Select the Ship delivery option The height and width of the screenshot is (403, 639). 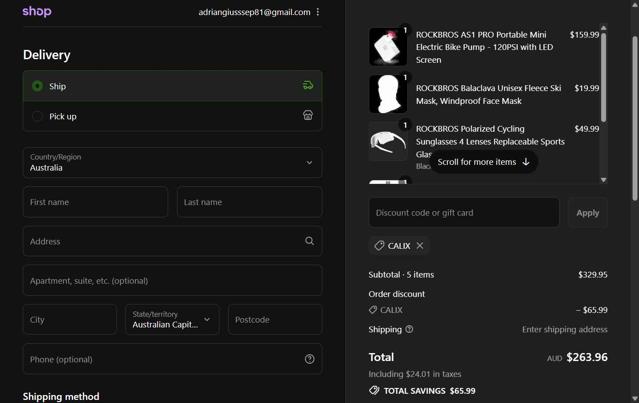click(x=172, y=86)
